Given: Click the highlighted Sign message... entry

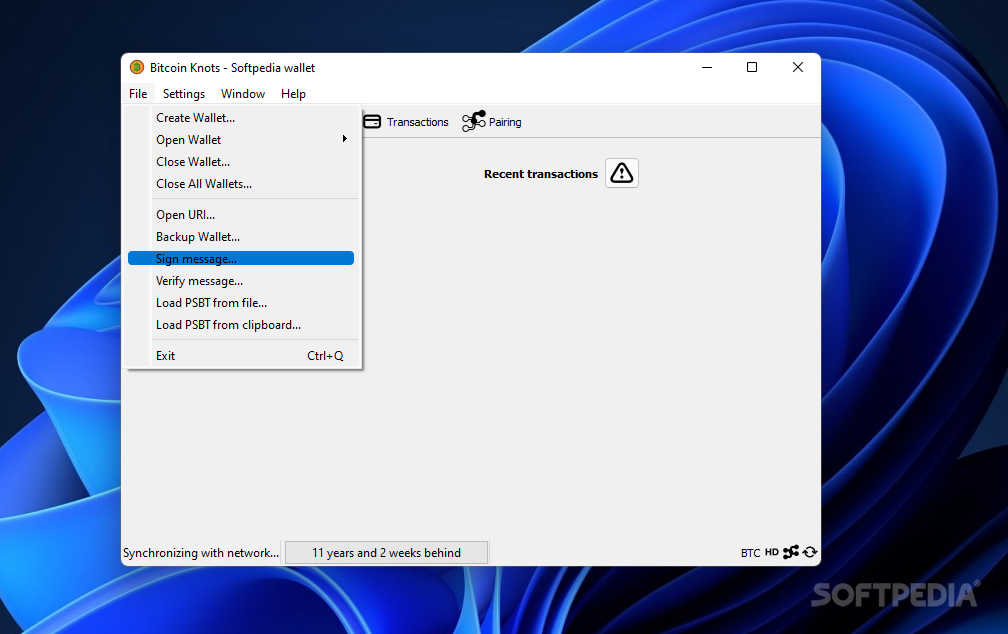Looking at the screenshot, I should coord(241,258).
